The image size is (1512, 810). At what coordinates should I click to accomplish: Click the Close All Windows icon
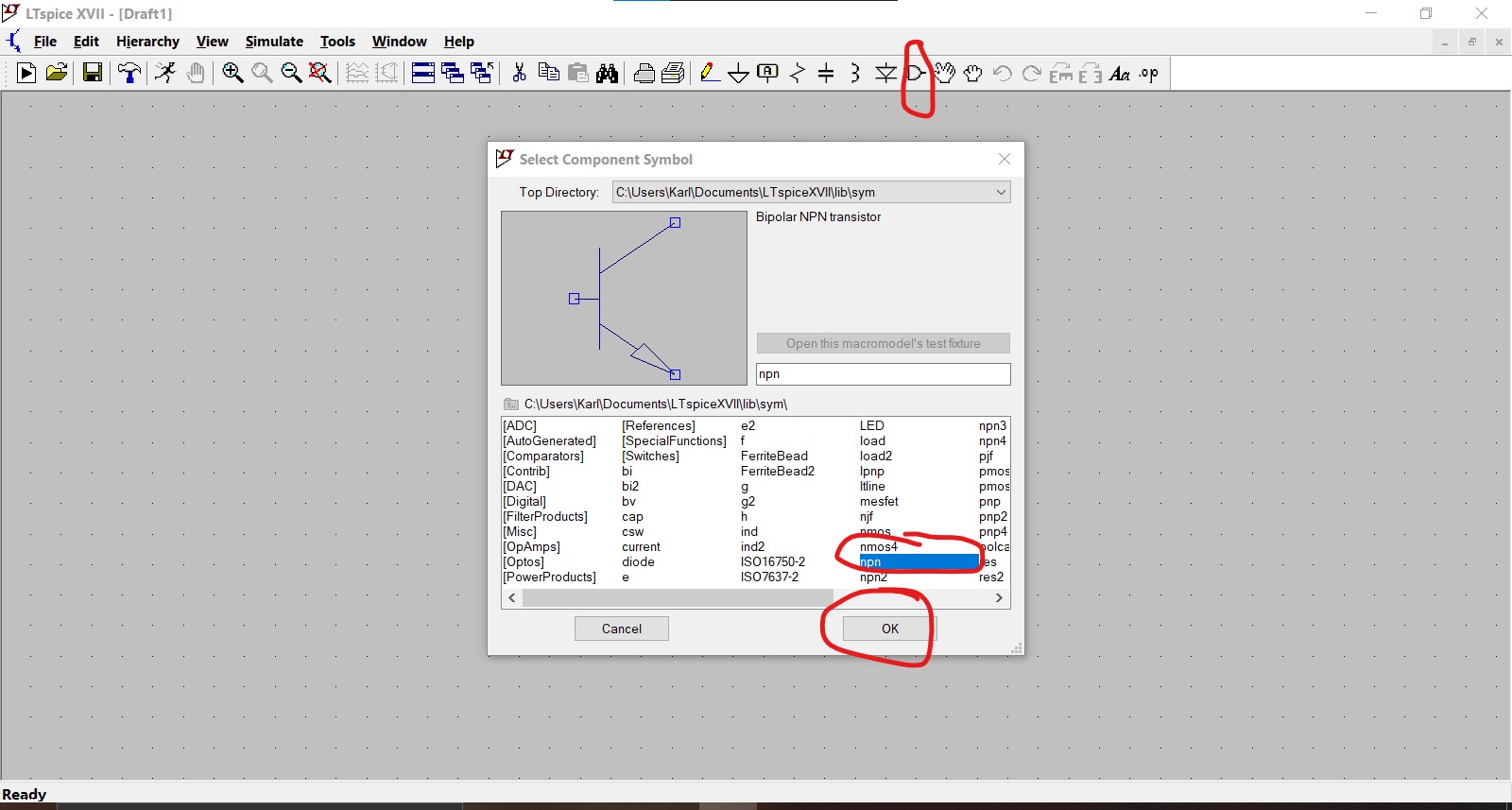click(x=482, y=73)
